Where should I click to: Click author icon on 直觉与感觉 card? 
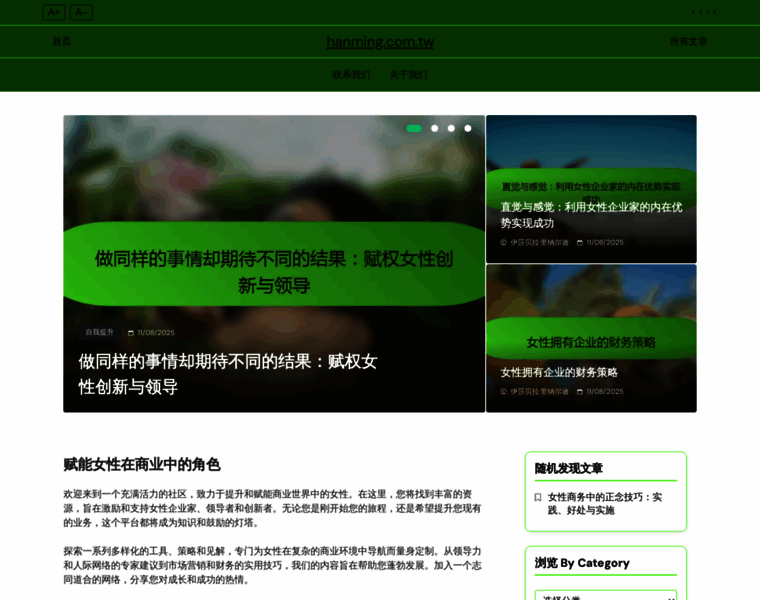point(503,242)
